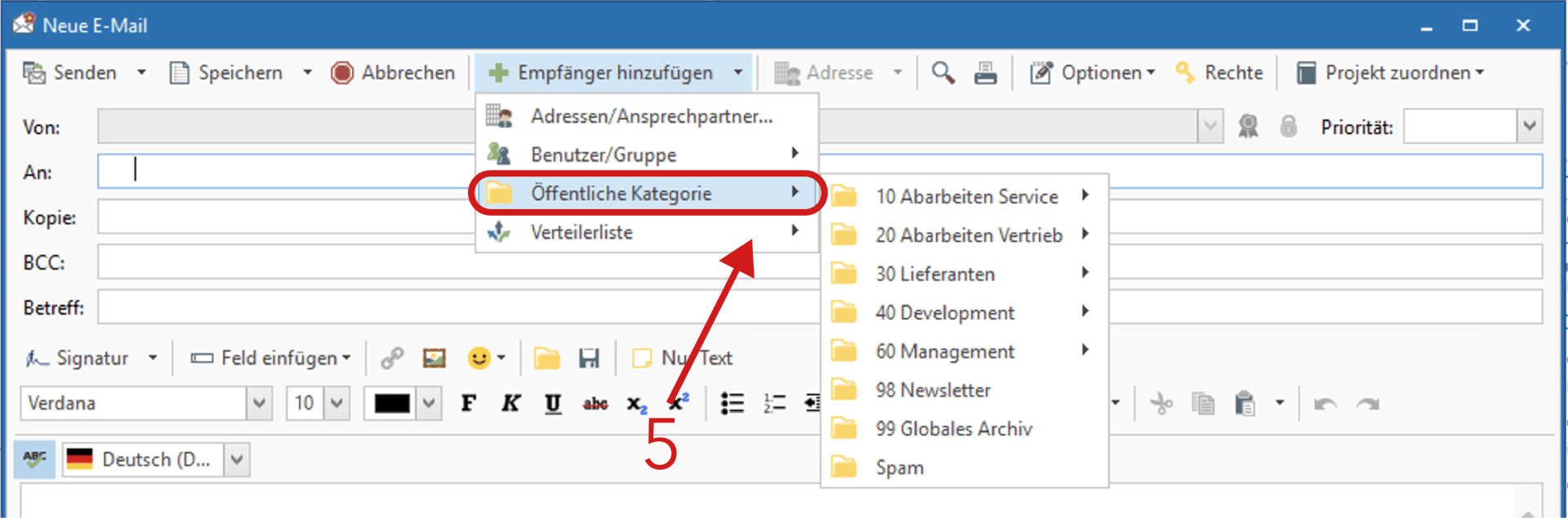Click the insert picture icon
Screen dimensions: 1568x518
pos(434,358)
